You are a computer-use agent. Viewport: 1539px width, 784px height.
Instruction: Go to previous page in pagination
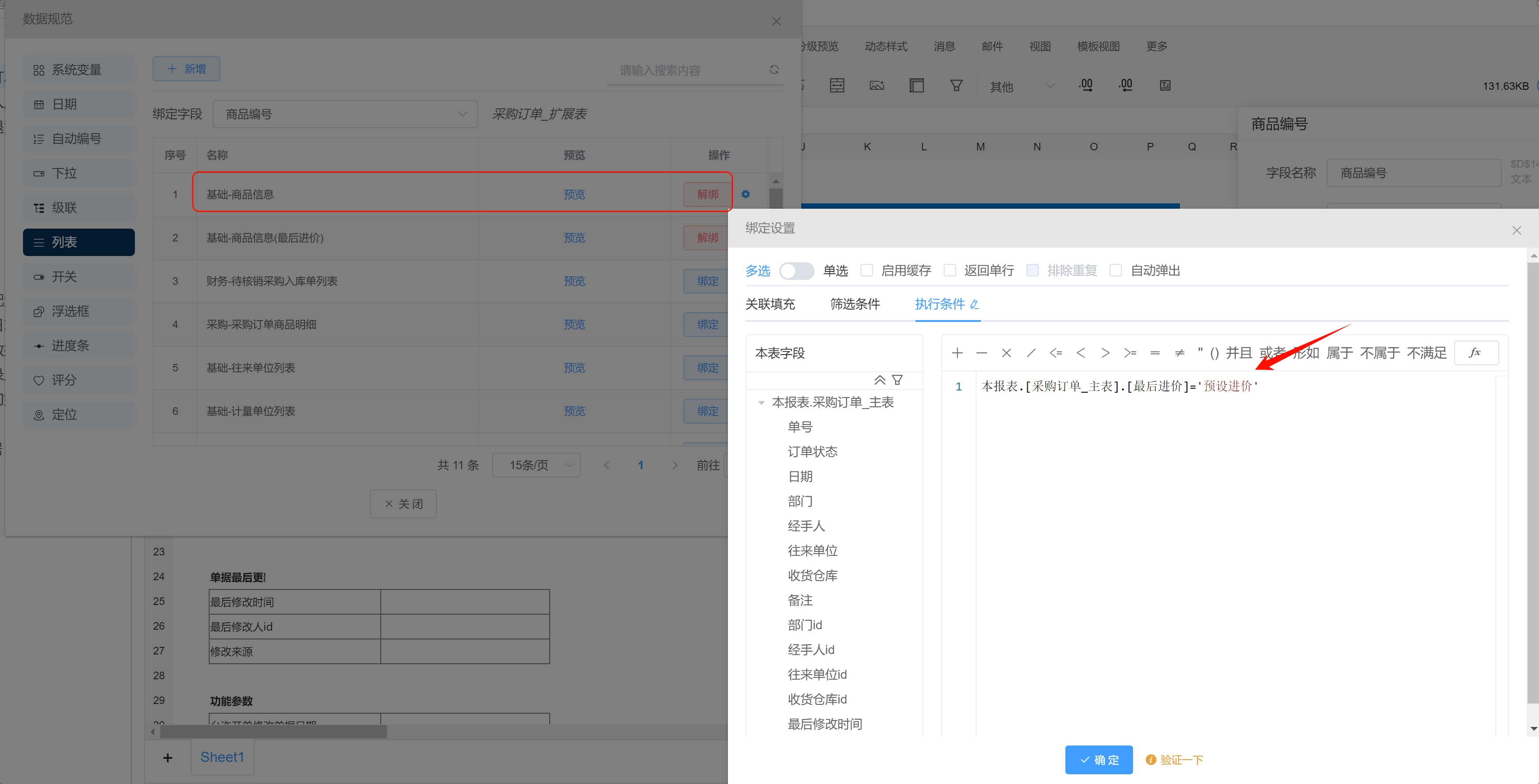pyautogui.click(x=606, y=465)
